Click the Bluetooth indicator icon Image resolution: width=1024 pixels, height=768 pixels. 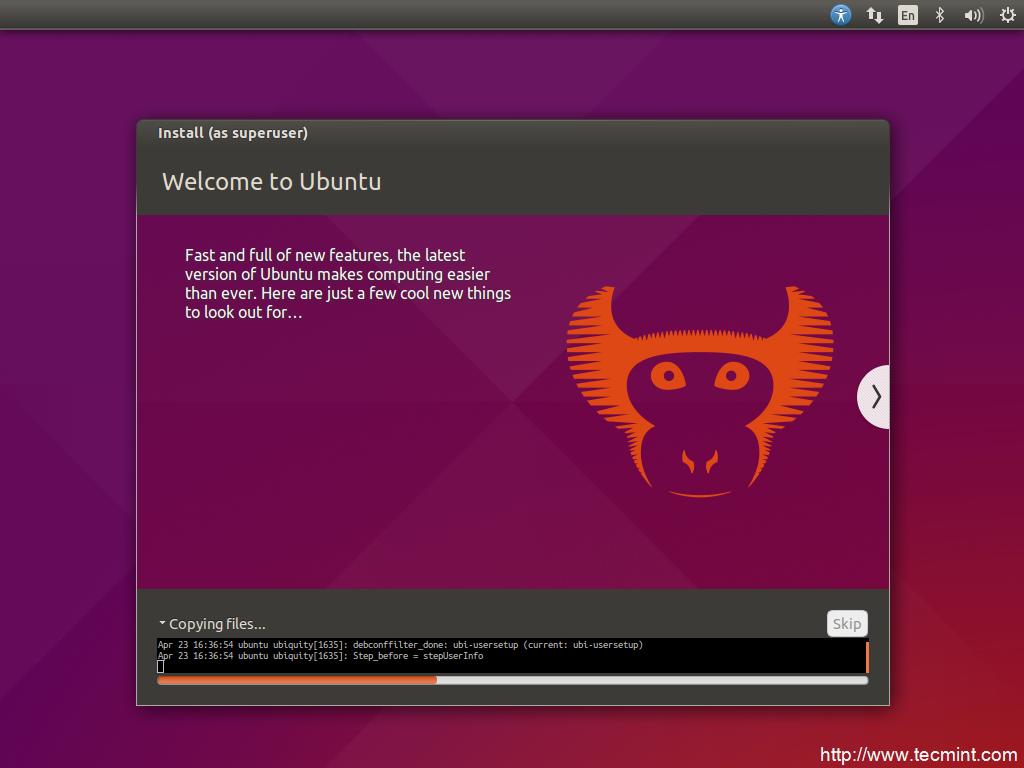tap(939, 15)
